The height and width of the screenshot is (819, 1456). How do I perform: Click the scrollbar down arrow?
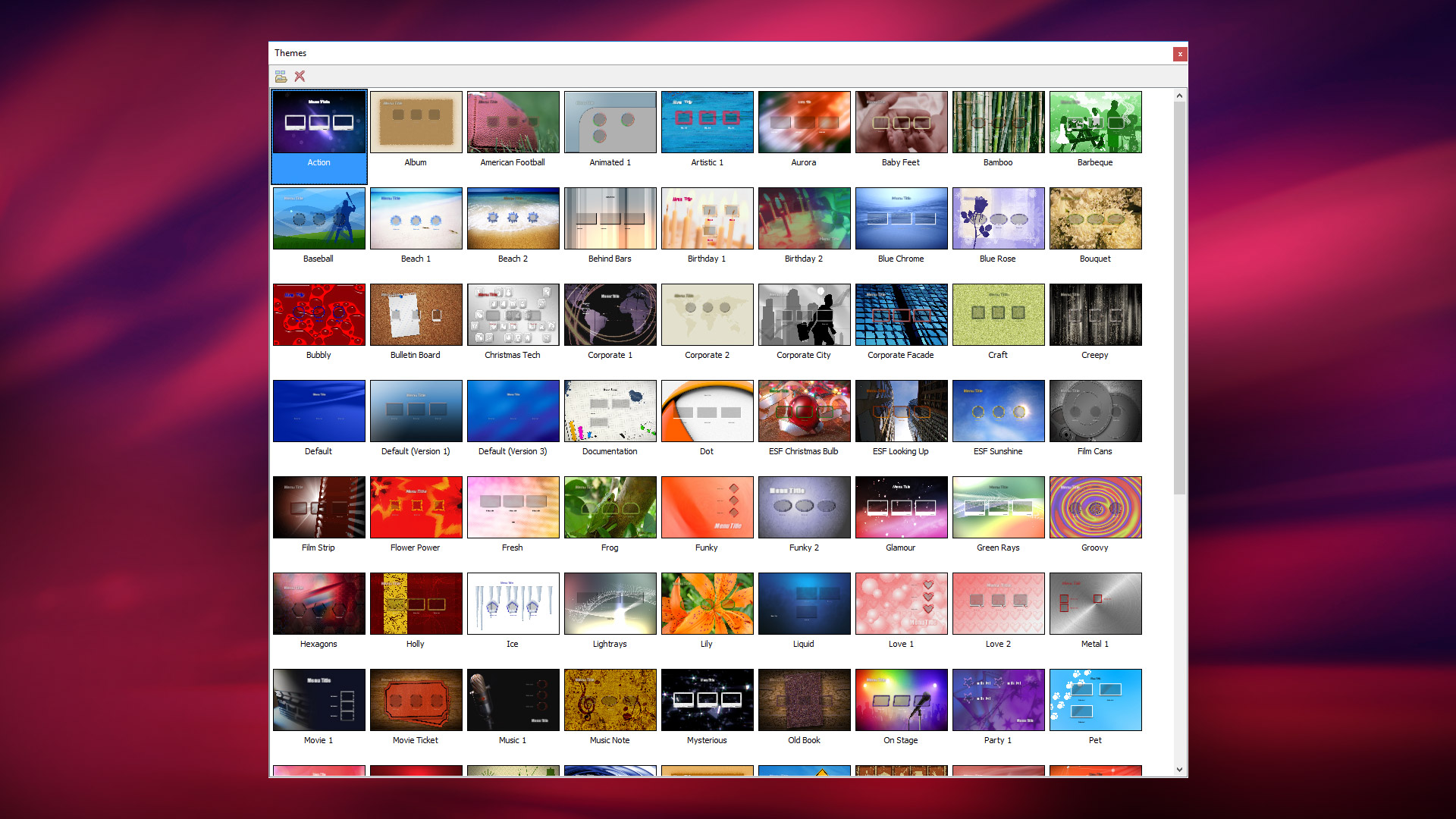coord(1180,768)
